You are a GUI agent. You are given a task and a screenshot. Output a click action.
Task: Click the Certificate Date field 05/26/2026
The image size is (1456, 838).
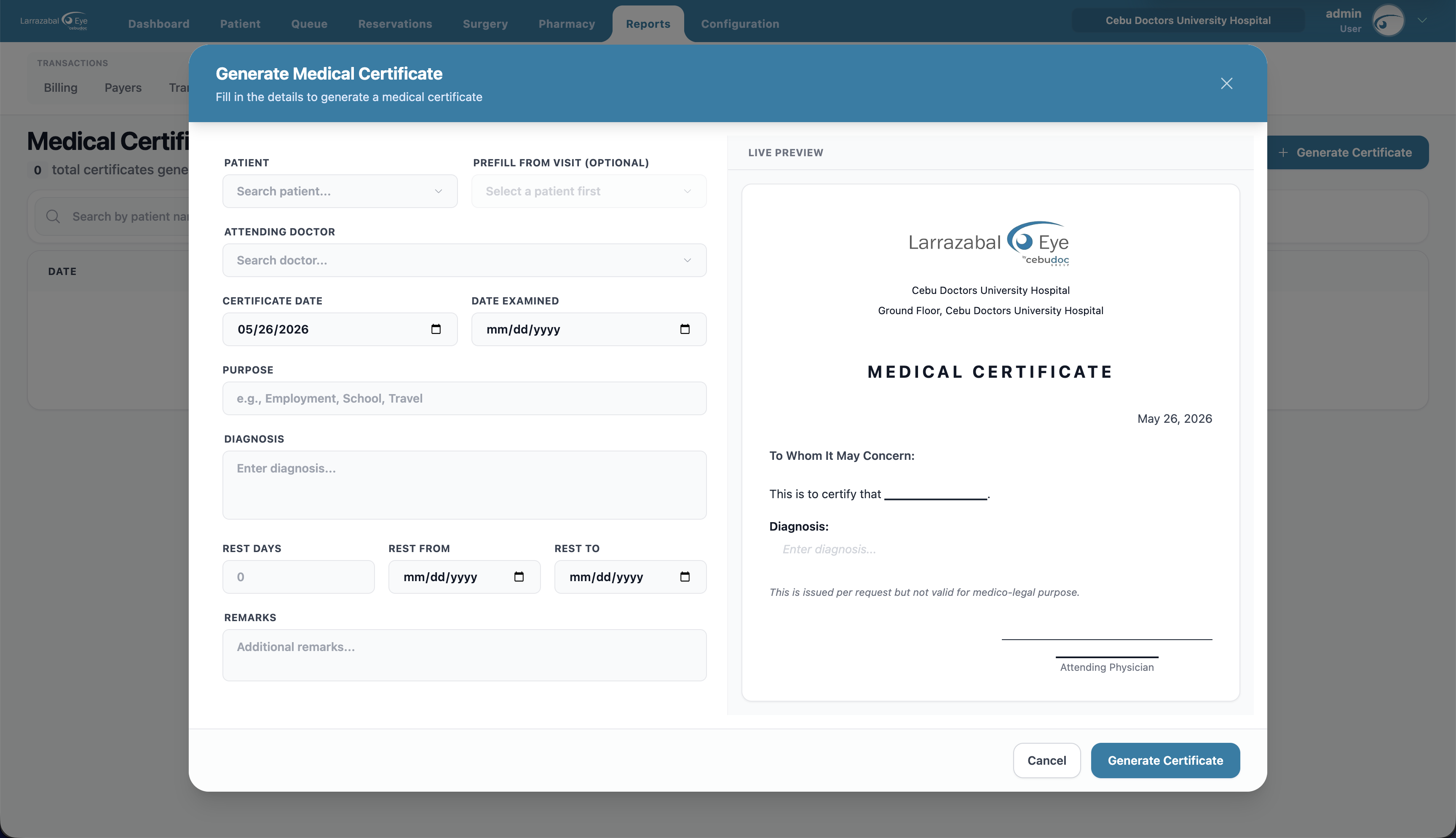pyautogui.click(x=340, y=329)
